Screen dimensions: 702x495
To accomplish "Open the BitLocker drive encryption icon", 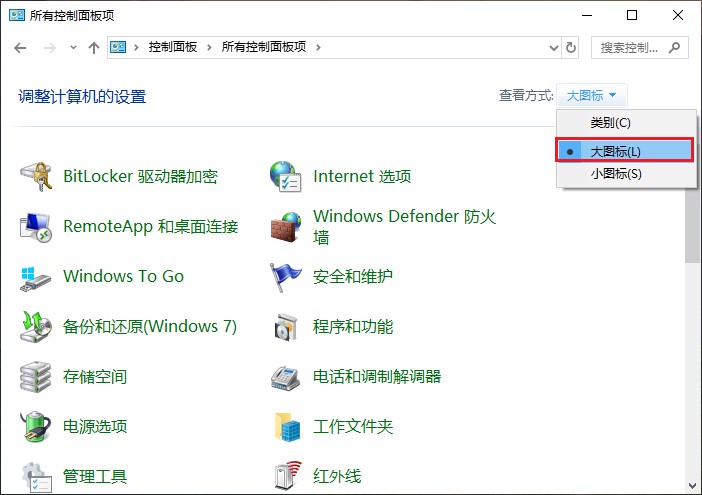I will 36,176.
